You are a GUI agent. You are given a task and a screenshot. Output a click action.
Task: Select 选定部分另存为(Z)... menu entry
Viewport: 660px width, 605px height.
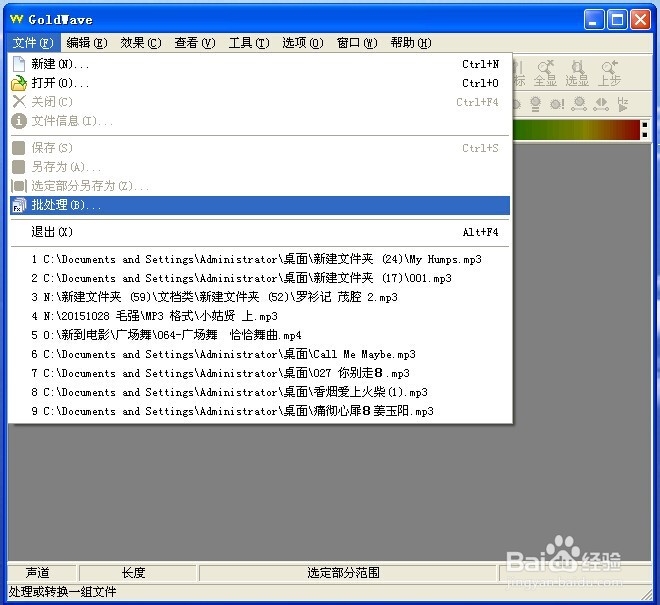point(260,186)
